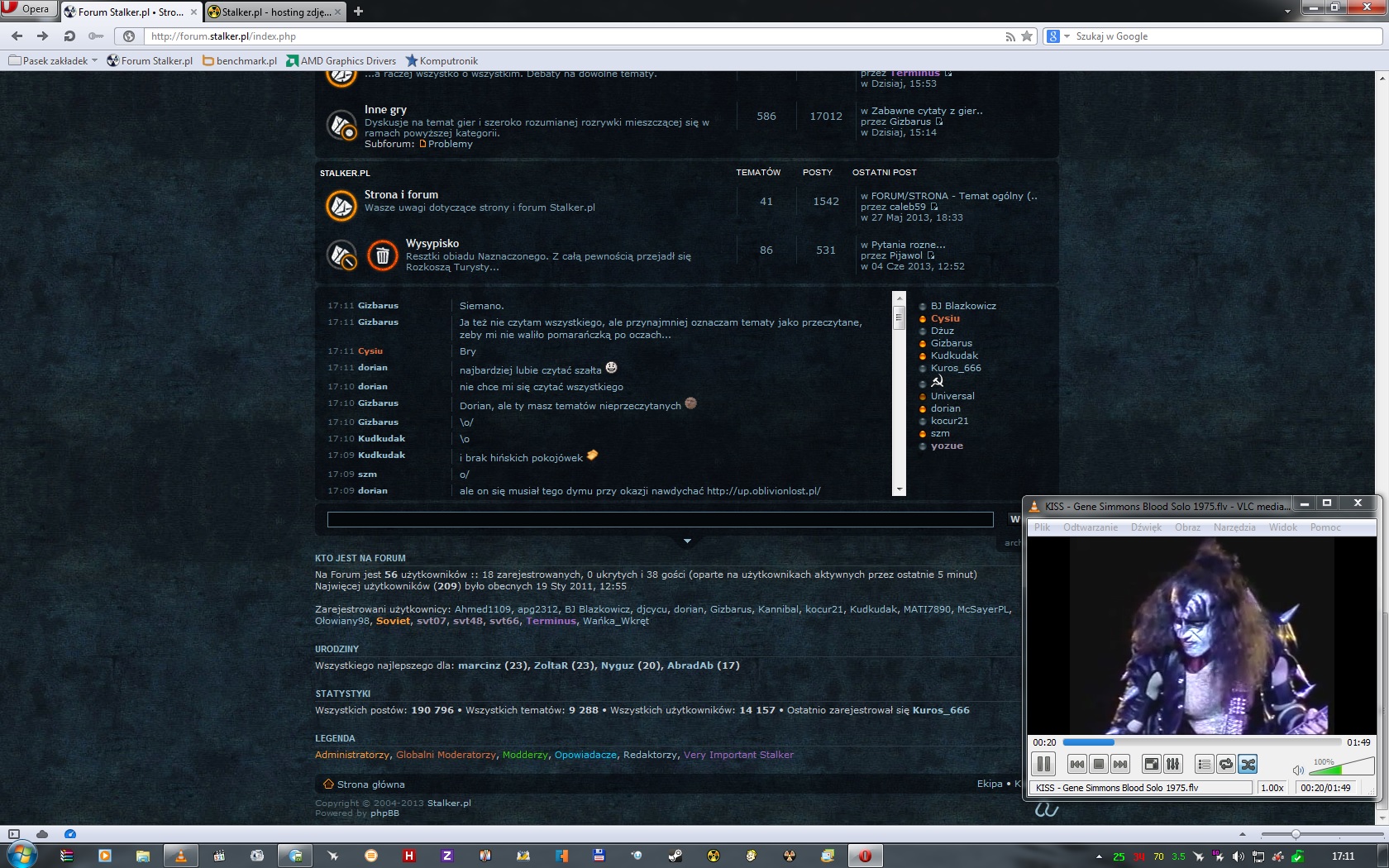
Task: Open VLC Narzędzia menu
Action: point(1234,527)
